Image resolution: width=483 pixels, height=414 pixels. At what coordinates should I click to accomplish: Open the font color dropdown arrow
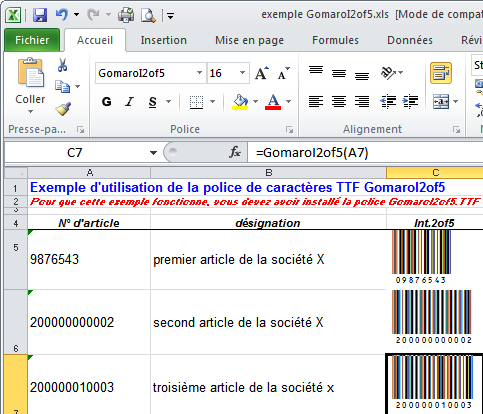(289, 102)
